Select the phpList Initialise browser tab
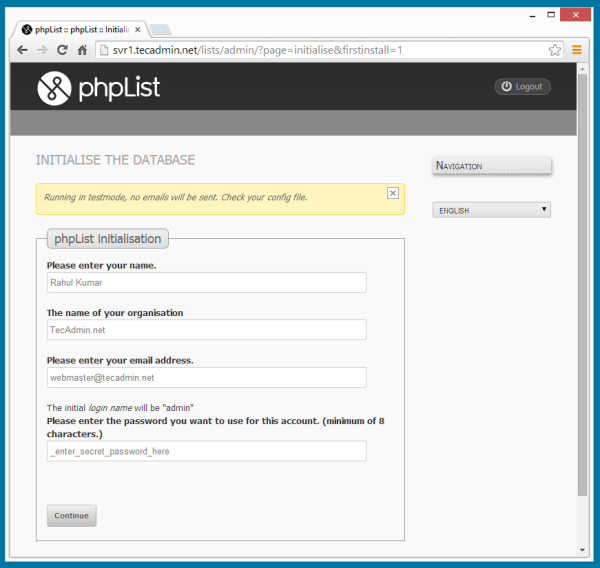Screen dimensions: 600x568 coord(82,29)
